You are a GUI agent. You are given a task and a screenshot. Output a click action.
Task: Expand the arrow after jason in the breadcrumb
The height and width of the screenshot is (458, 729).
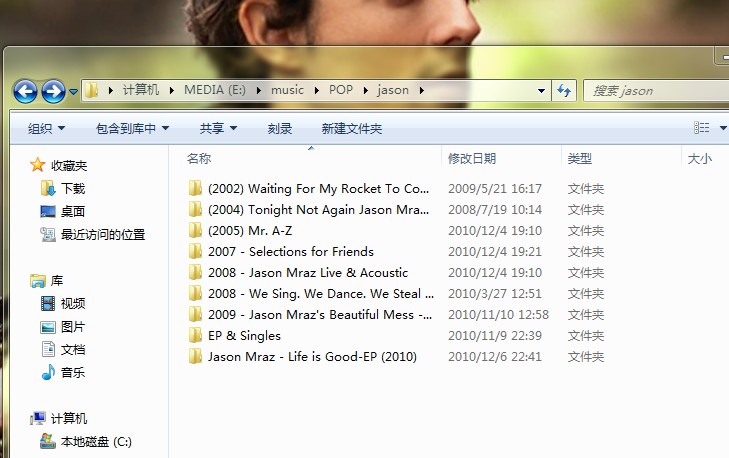click(x=421, y=90)
